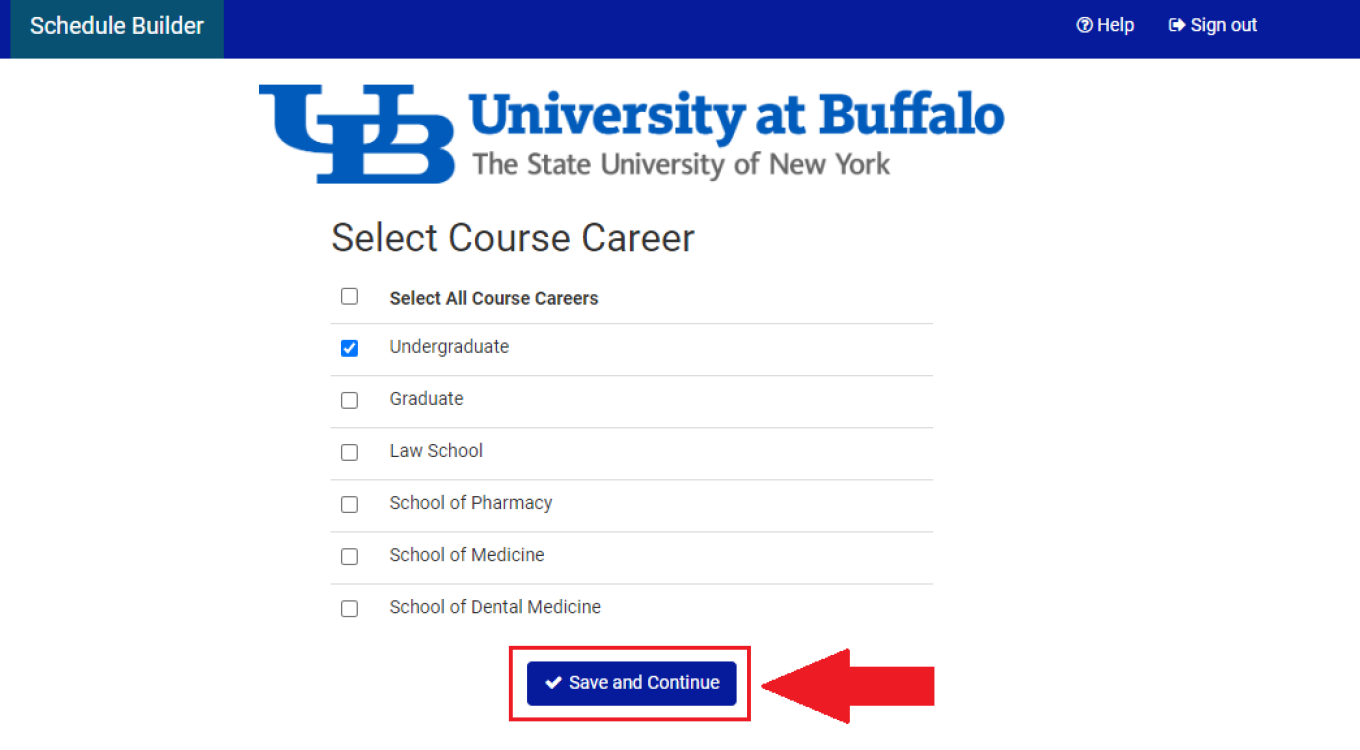The image size is (1360, 750).
Task: Click the Undergraduate label text
Action: tap(449, 346)
